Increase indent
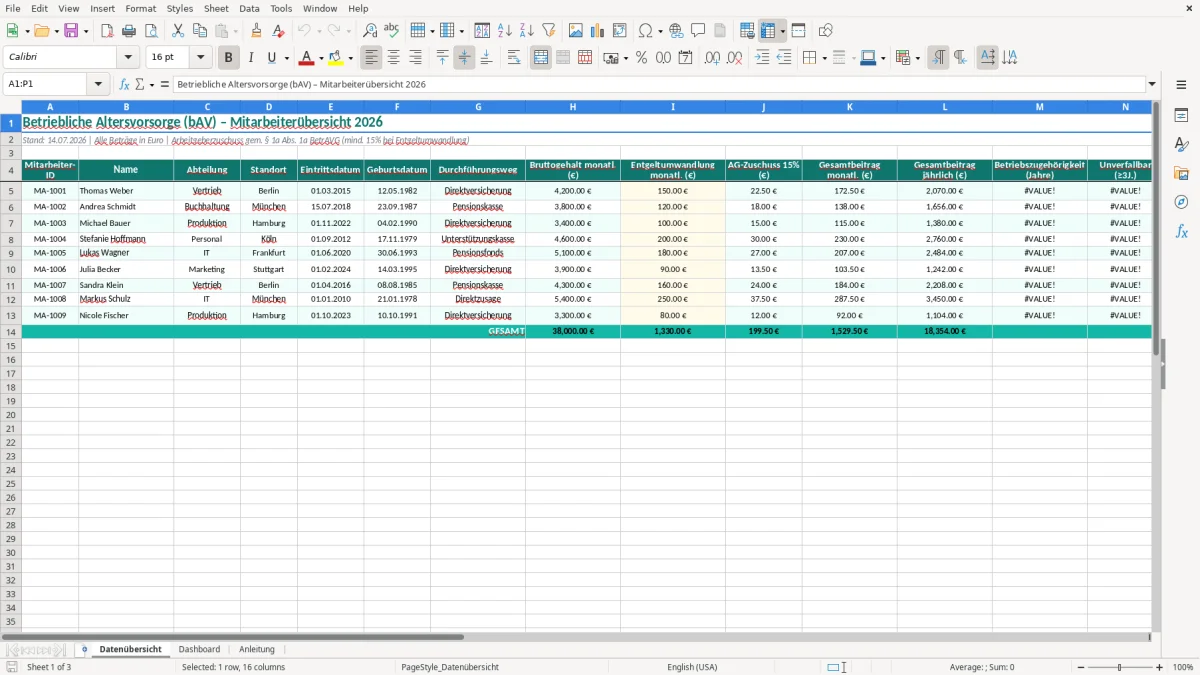The image size is (1200, 675). (762, 58)
